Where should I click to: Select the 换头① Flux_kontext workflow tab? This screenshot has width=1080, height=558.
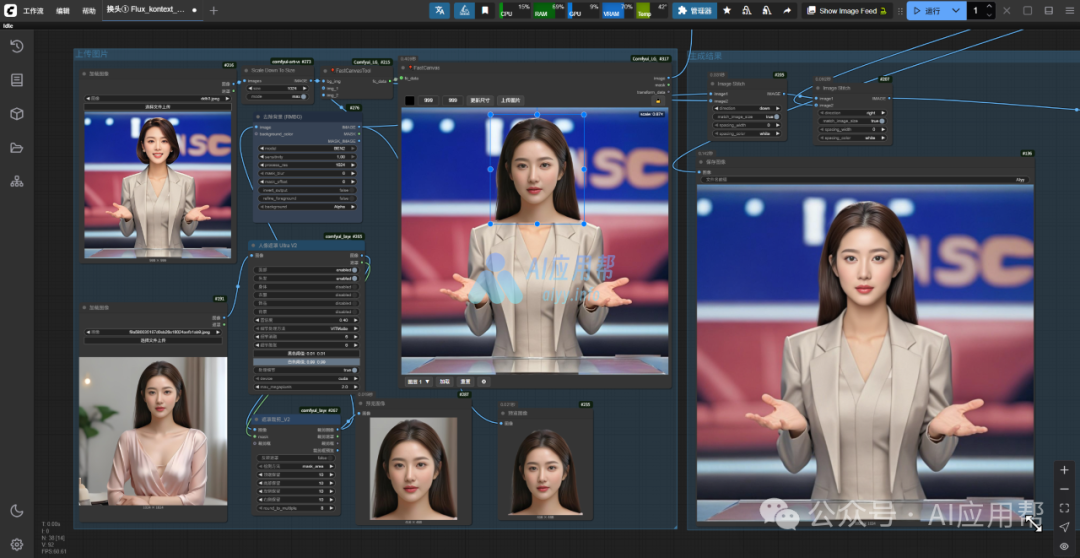[x=151, y=10]
